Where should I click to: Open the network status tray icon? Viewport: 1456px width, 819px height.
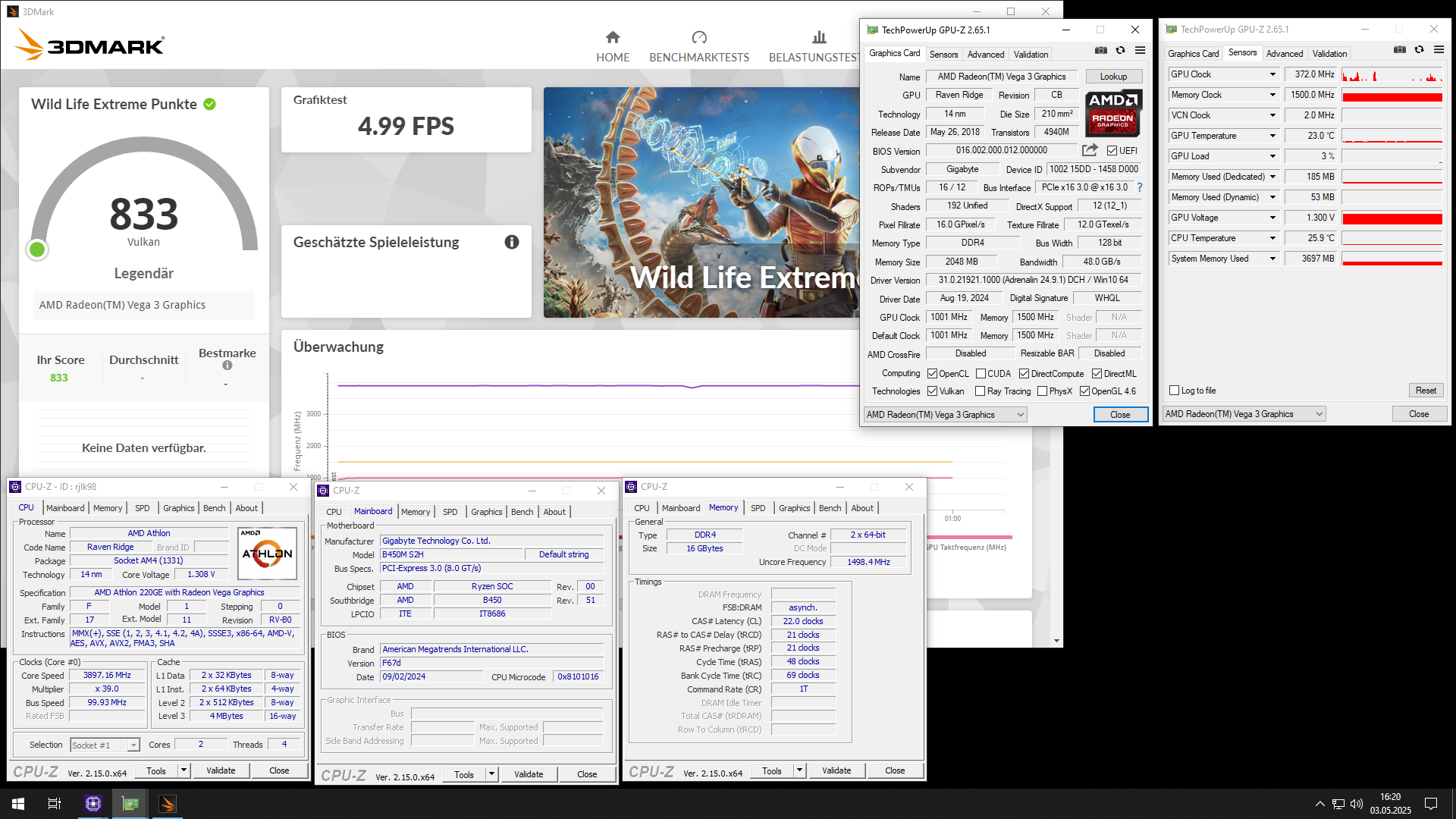coord(1338,804)
